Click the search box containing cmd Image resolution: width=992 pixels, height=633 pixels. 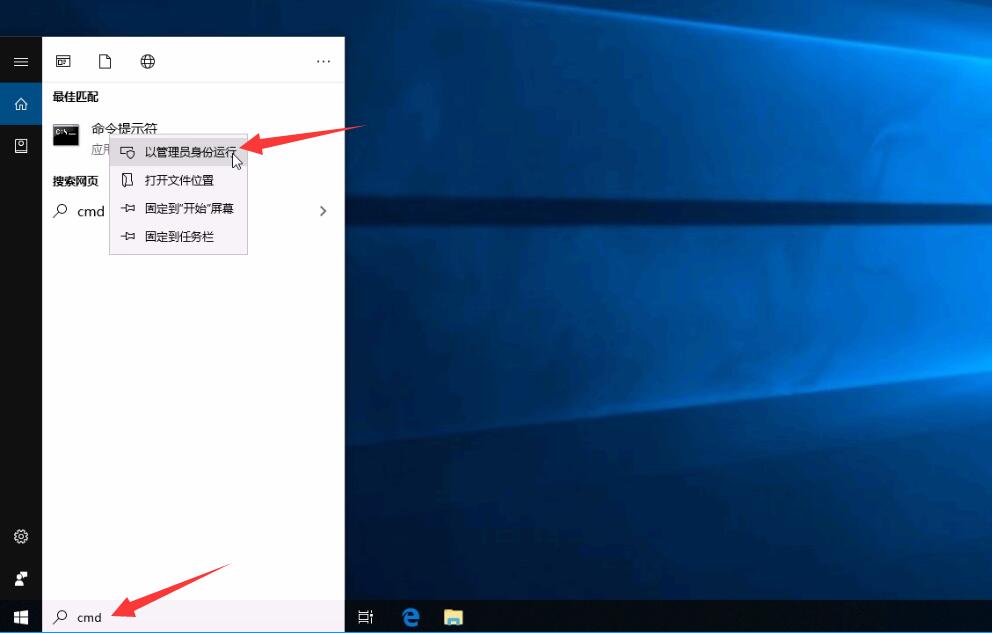[x=193, y=617]
